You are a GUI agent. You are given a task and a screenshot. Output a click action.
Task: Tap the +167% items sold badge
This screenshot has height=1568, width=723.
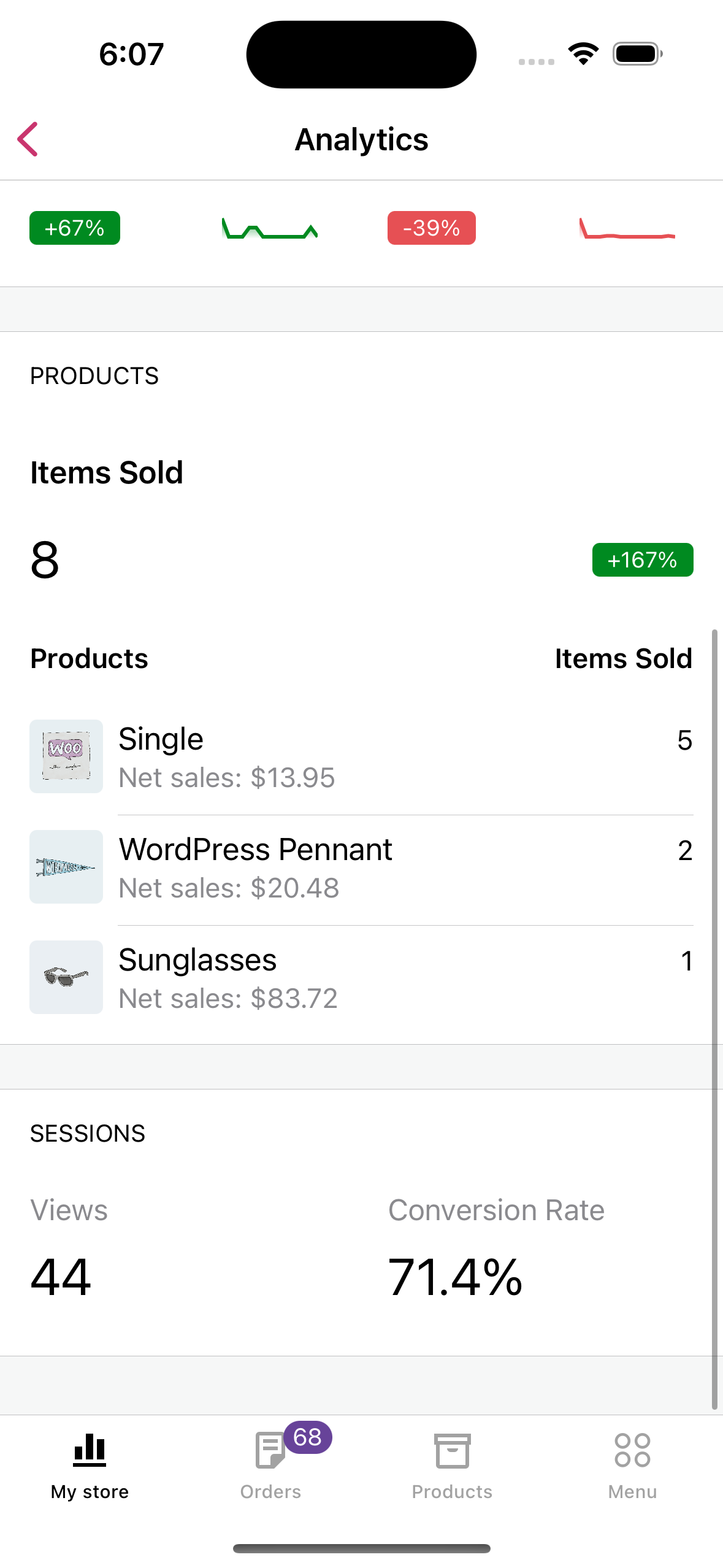[x=643, y=559]
